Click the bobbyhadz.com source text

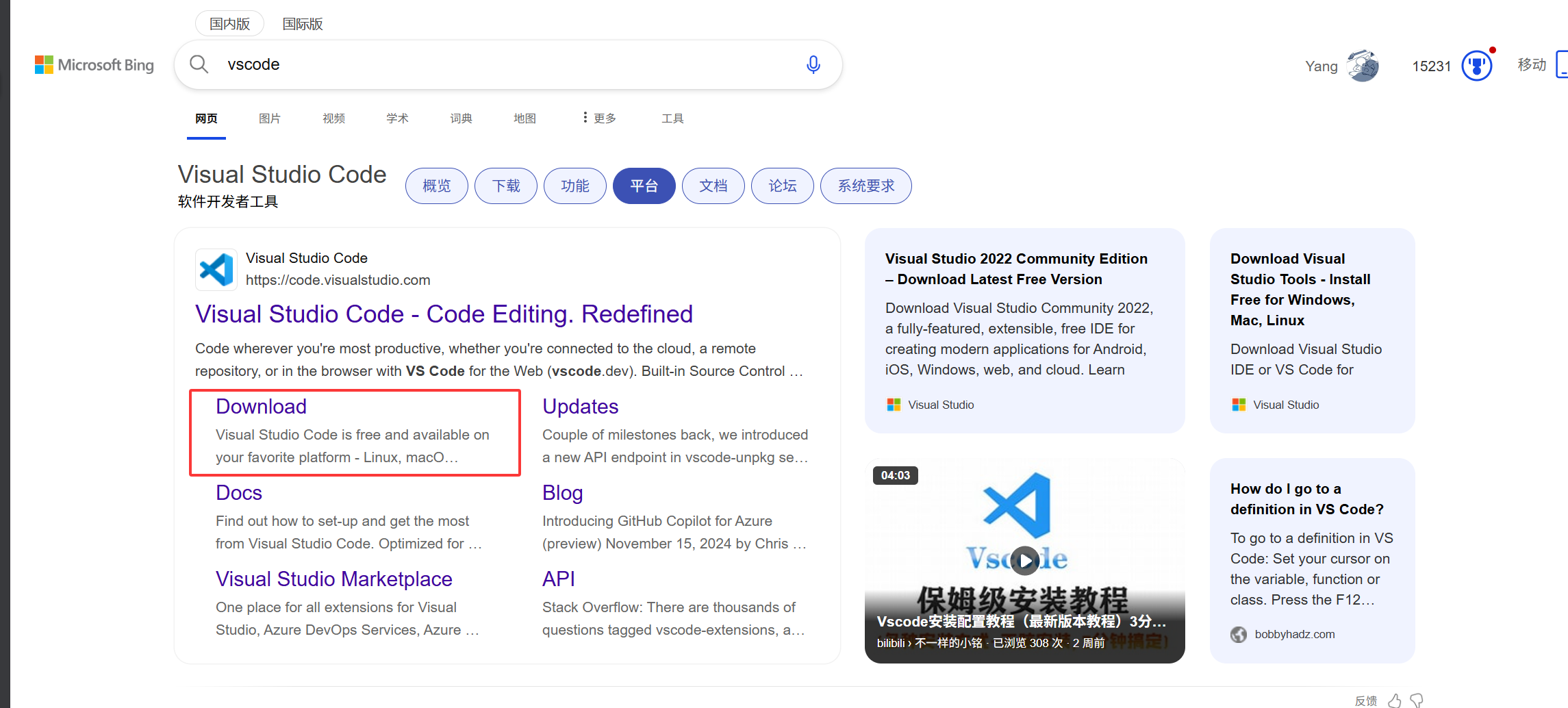(1295, 635)
